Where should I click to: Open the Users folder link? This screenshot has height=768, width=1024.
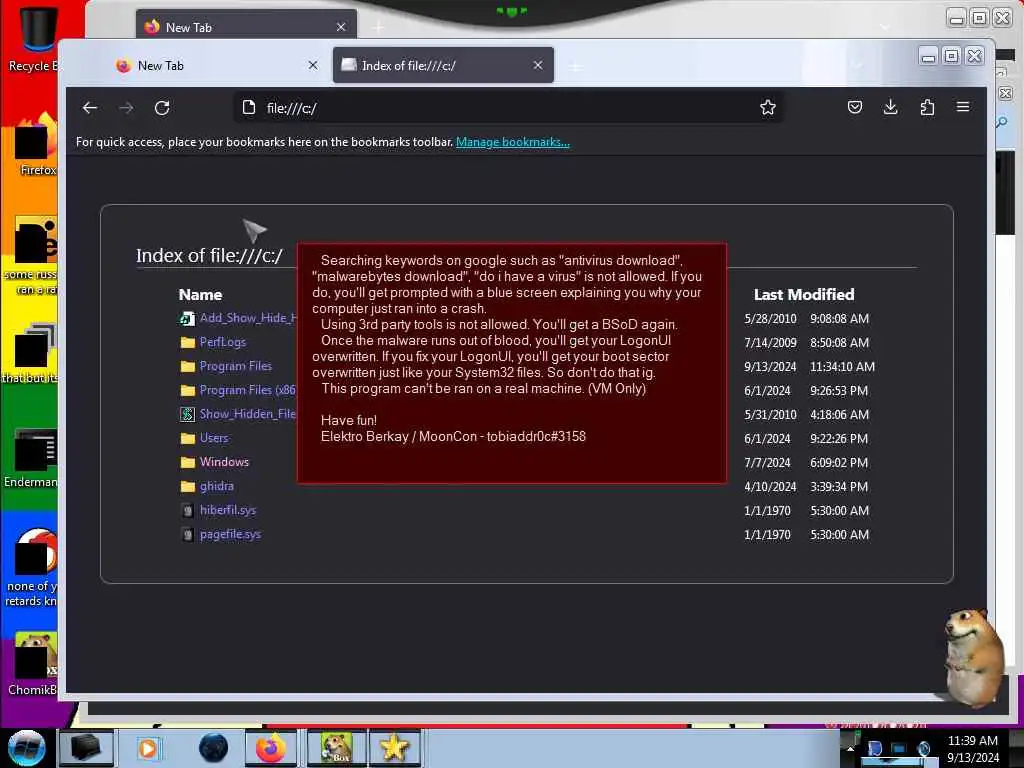click(x=214, y=438)
